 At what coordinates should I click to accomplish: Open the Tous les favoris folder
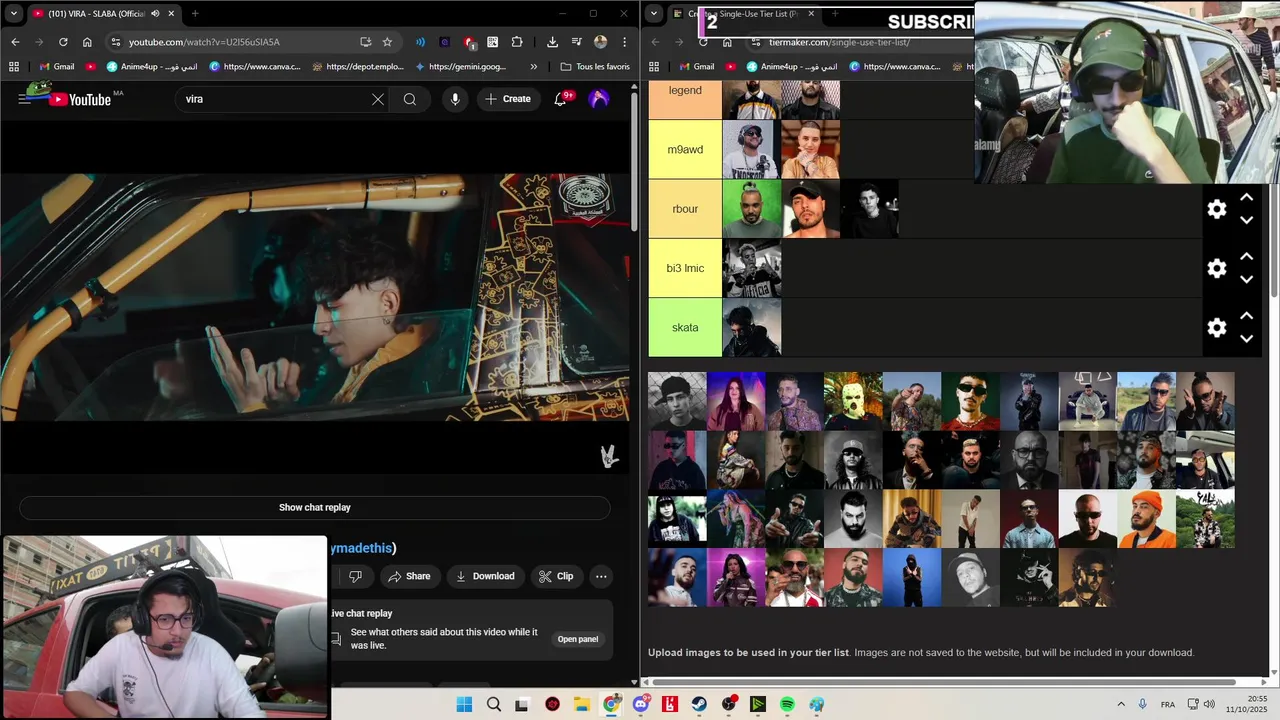coord(595,67)
